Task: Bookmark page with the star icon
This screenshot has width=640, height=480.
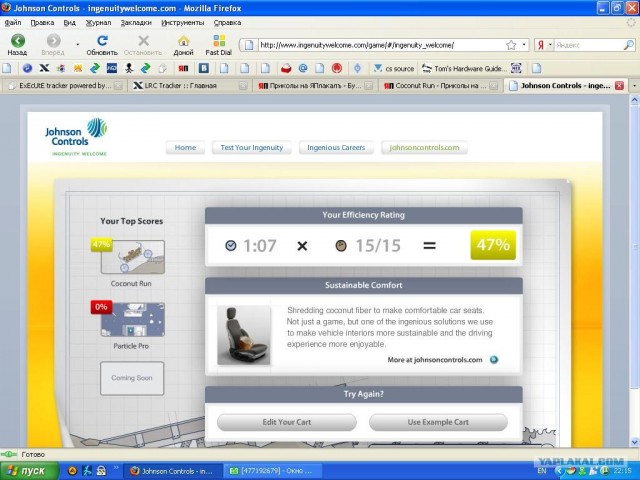Action: (x=511, y=45)
